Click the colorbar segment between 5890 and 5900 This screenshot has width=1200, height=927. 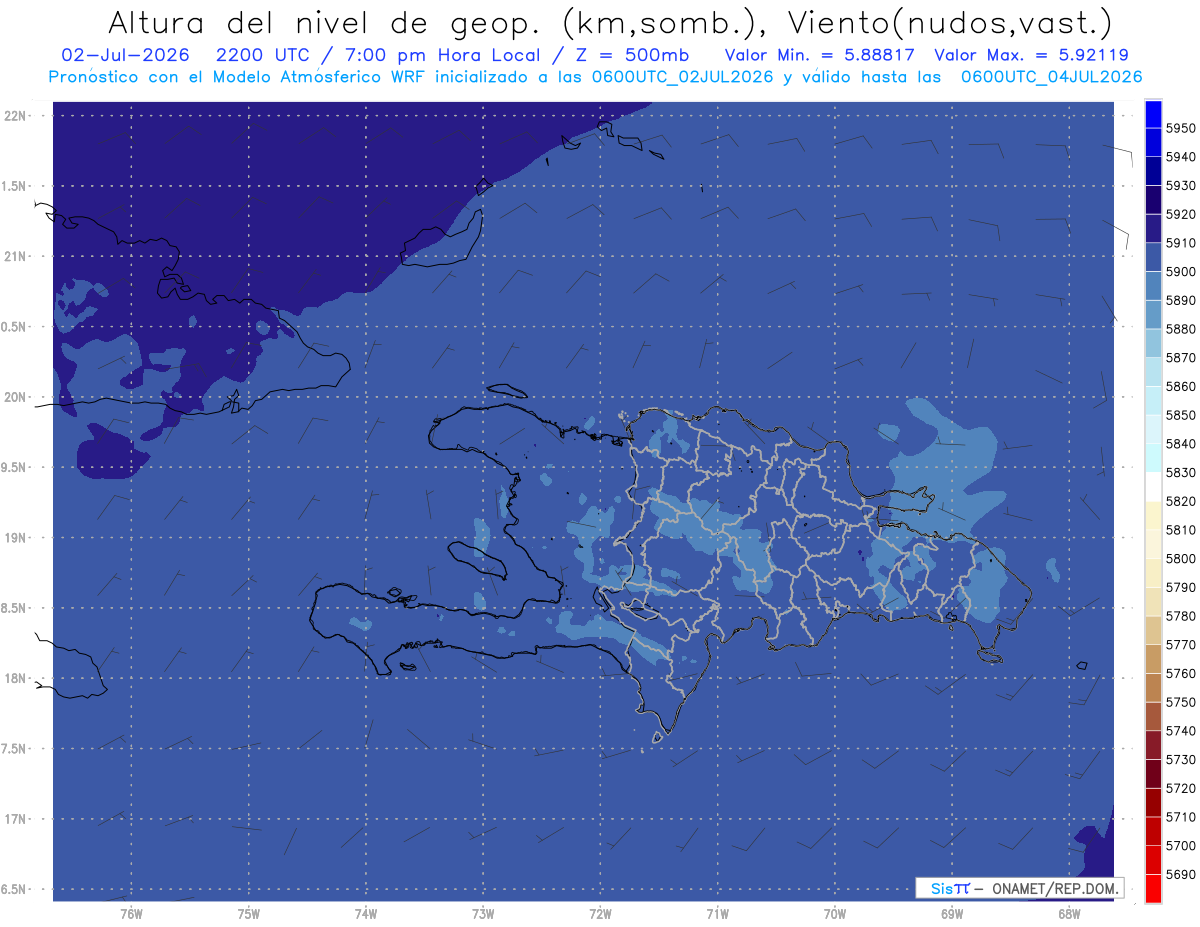[x=1152, y=286]
